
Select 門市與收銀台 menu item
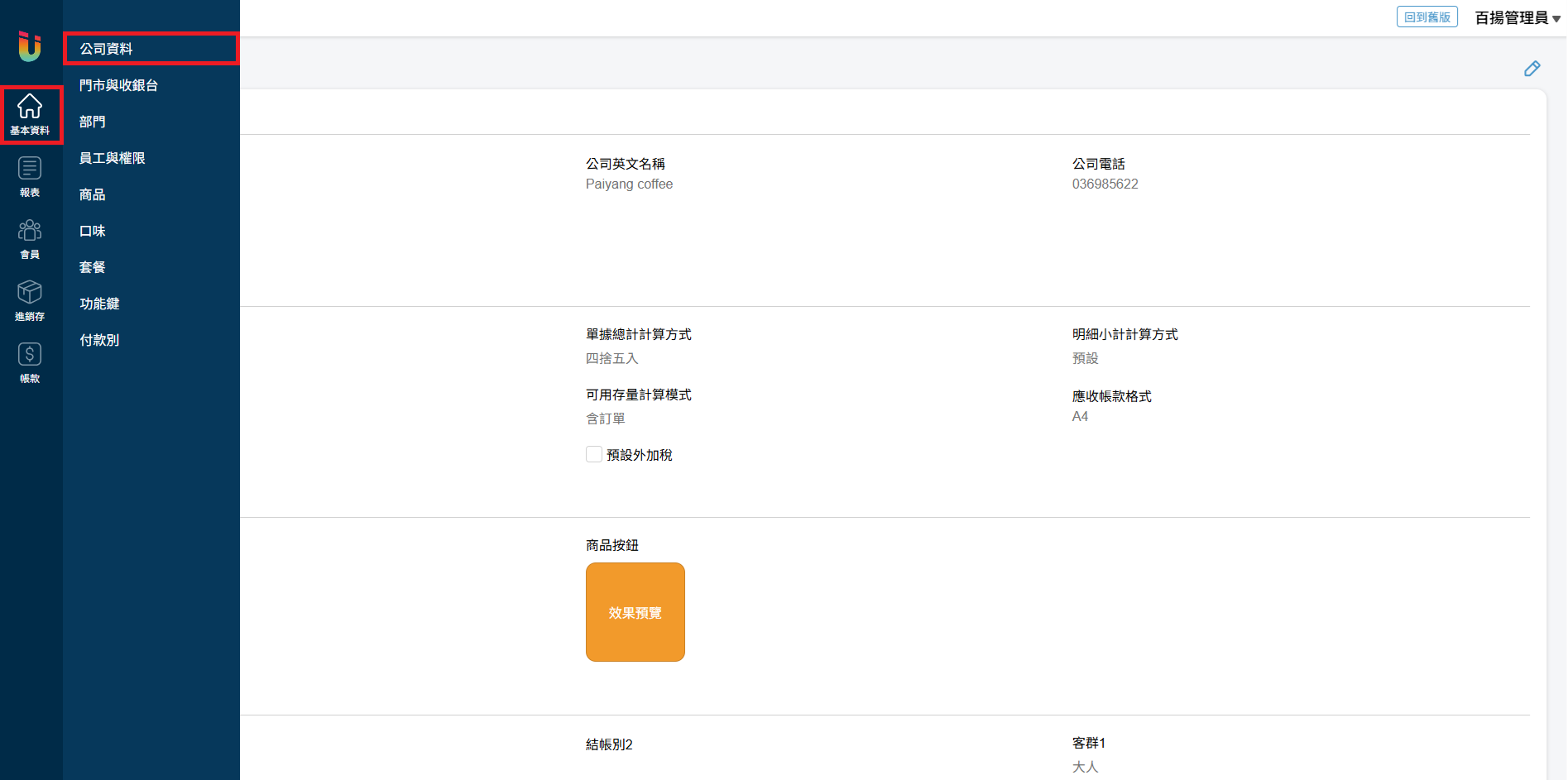[118, 85]
